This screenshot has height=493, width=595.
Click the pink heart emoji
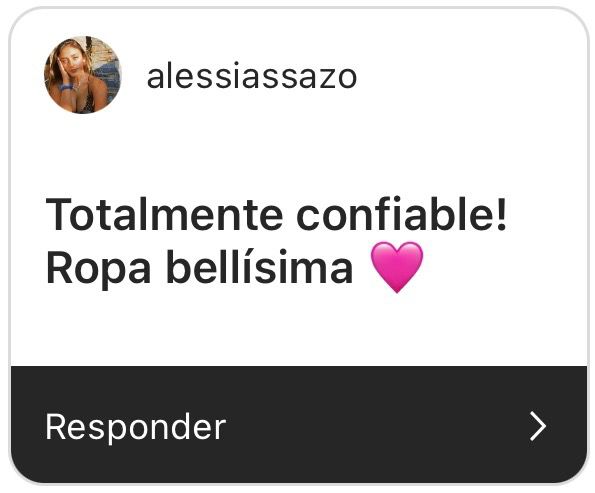pyautogui.click(x=397, y=267)
